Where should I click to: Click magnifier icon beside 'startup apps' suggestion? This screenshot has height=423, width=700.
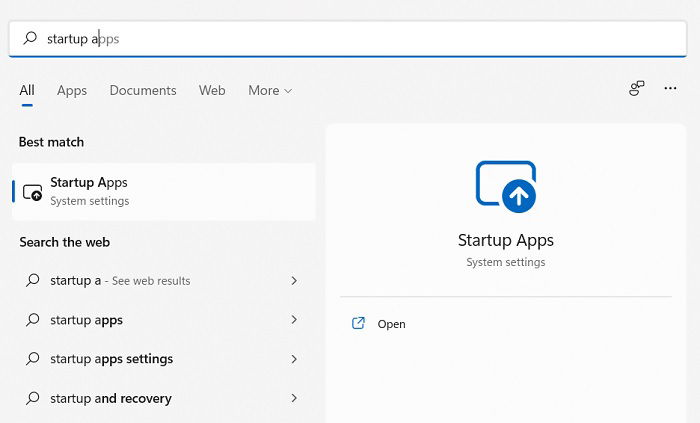click(x=33, y=319)
